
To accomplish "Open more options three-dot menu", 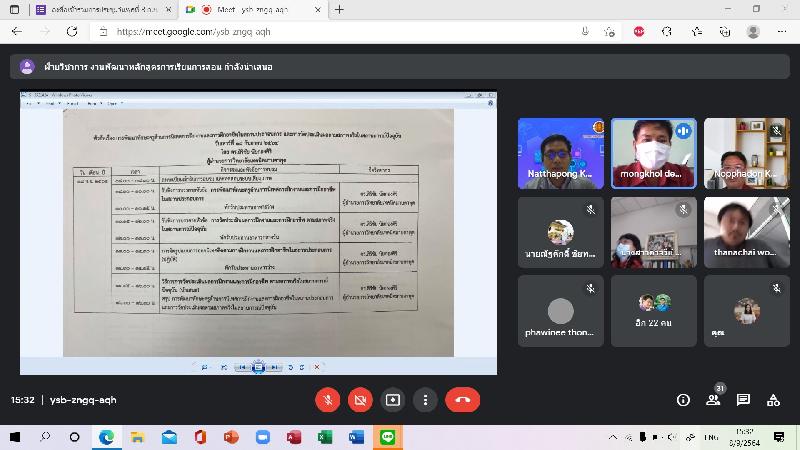I will tap(426, 399).
